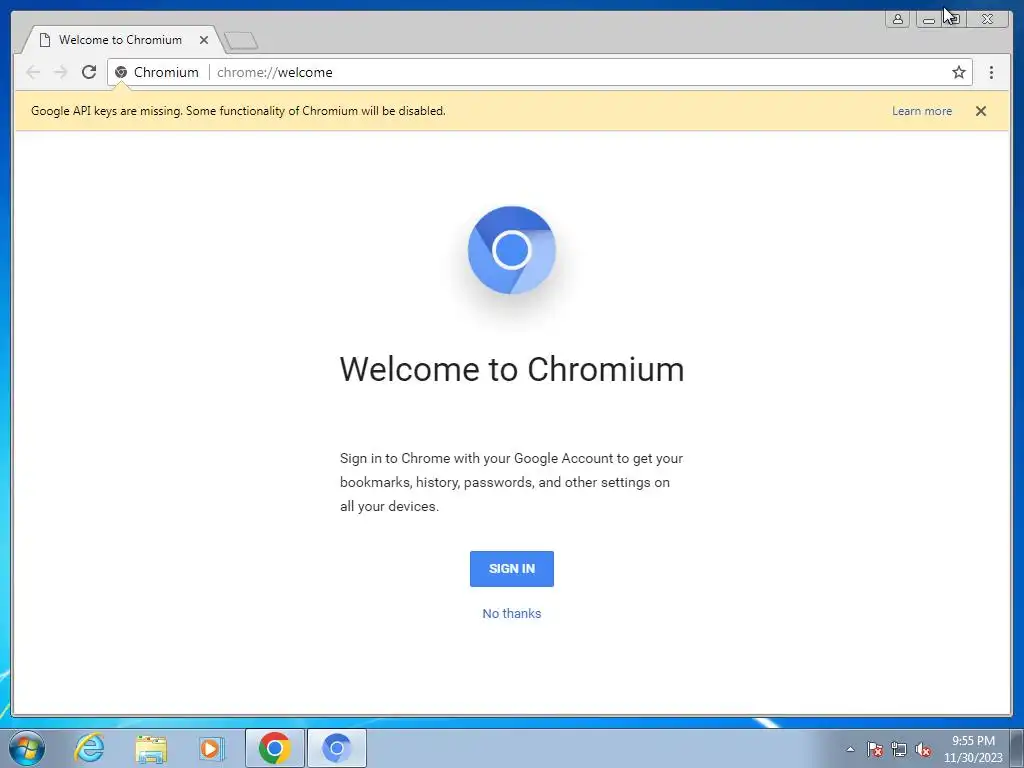Click the reload page icon

(89, 72)
